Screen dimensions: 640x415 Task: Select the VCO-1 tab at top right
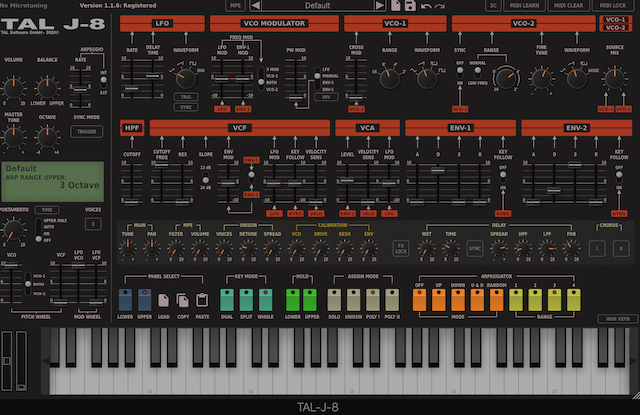615,20
